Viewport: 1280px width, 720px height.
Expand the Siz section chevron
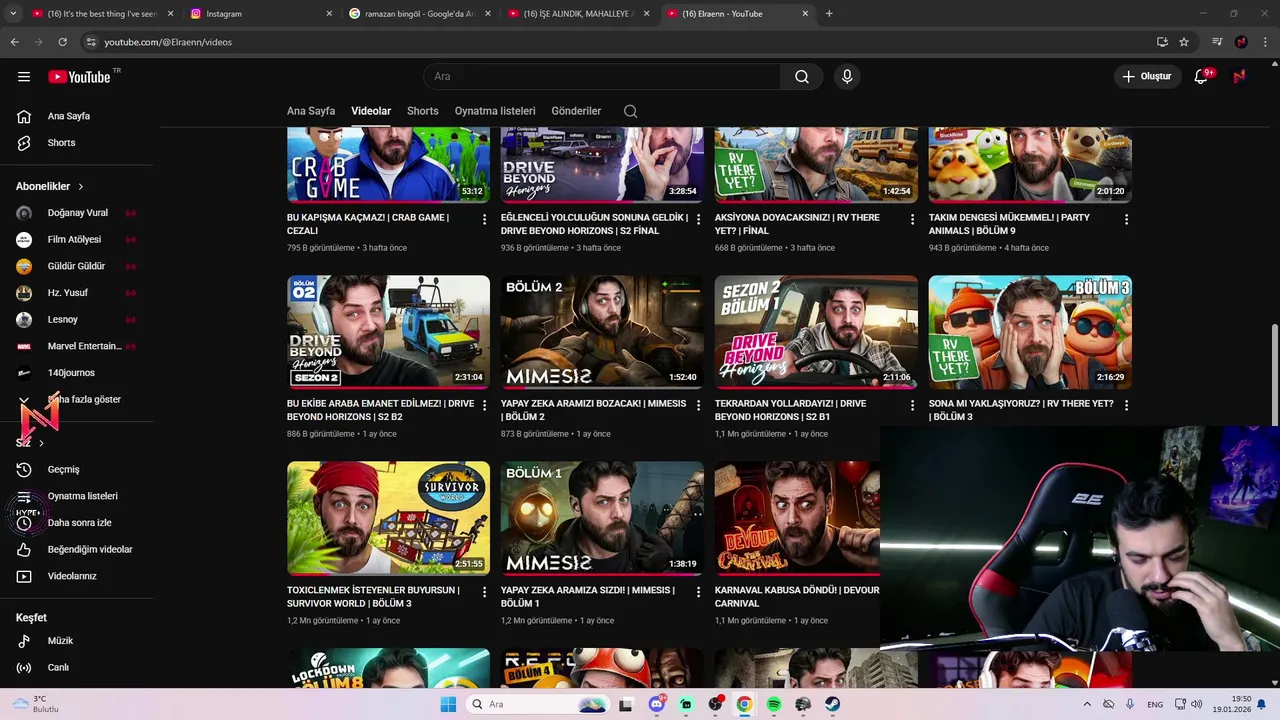(41, 443)
